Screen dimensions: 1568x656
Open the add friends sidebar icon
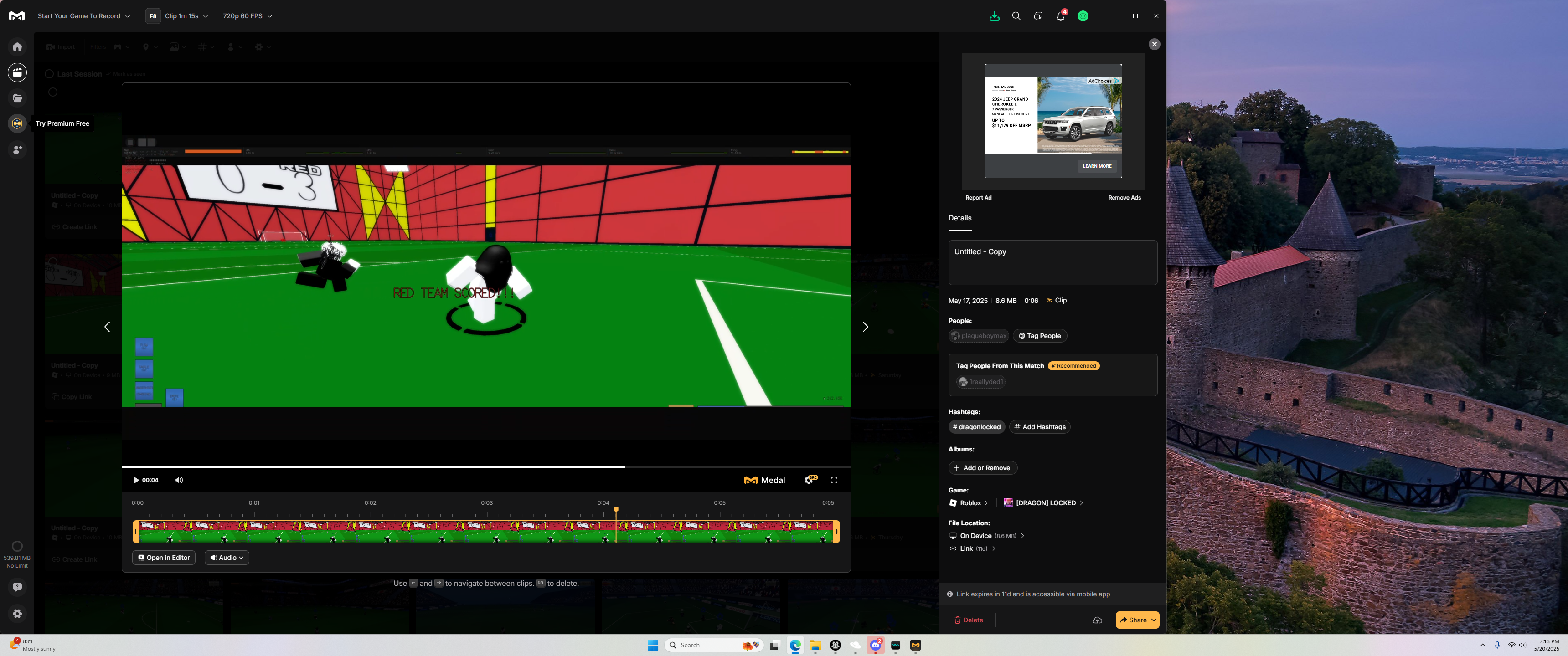point(17,149)
